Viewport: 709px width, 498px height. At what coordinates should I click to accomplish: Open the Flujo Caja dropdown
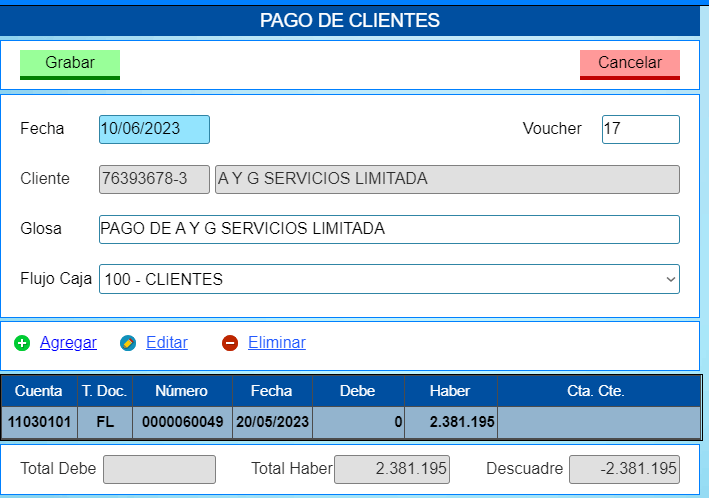point(389,279)
